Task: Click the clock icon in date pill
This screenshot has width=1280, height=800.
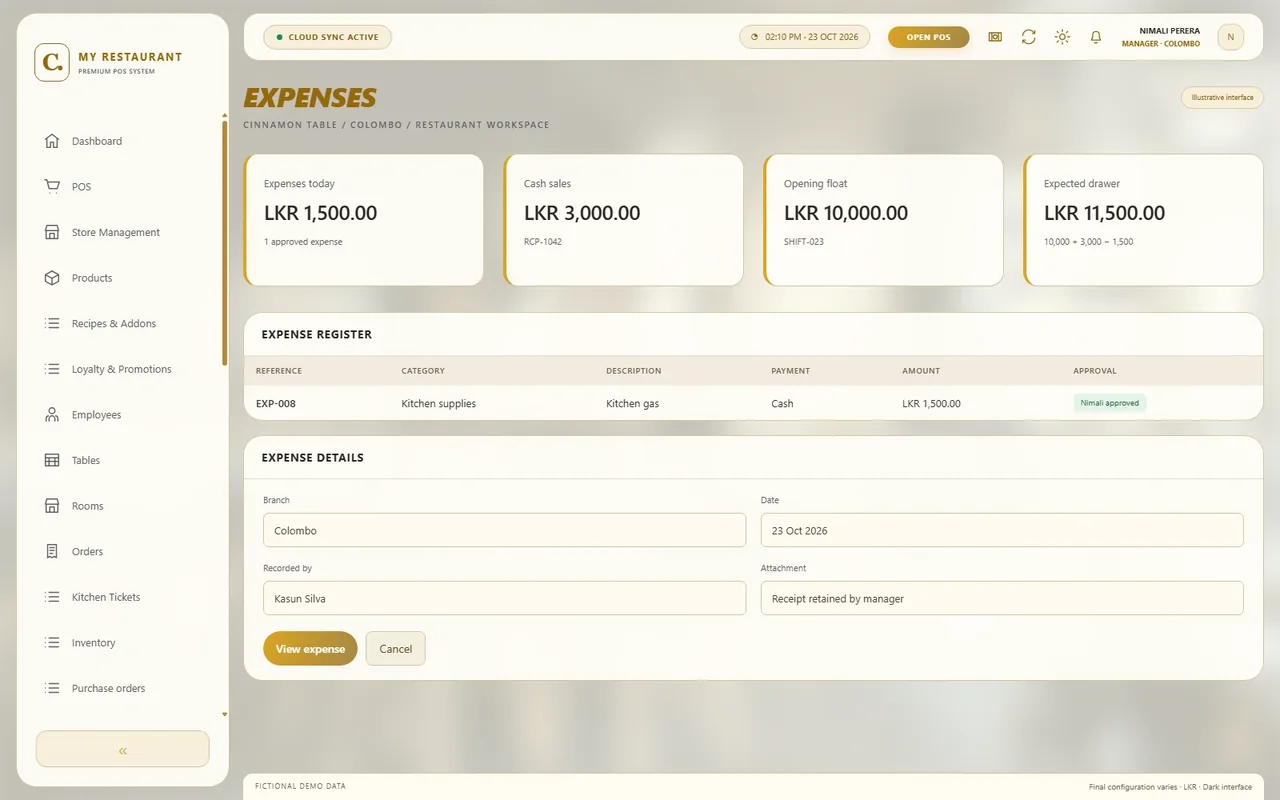Action: [x=754, y=37]
